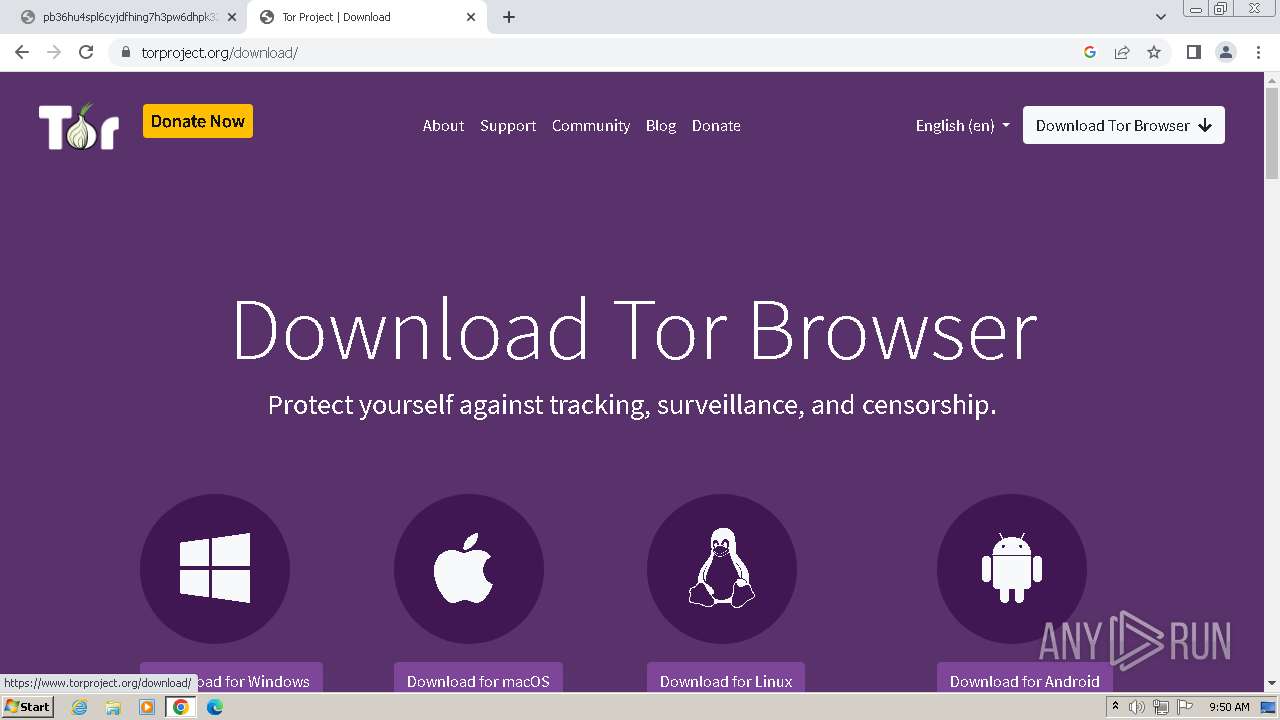The height and width of the screenshot is (720, 1280).
Task: Open Internet Explorer from the taskbar
Action: [80, 707]
